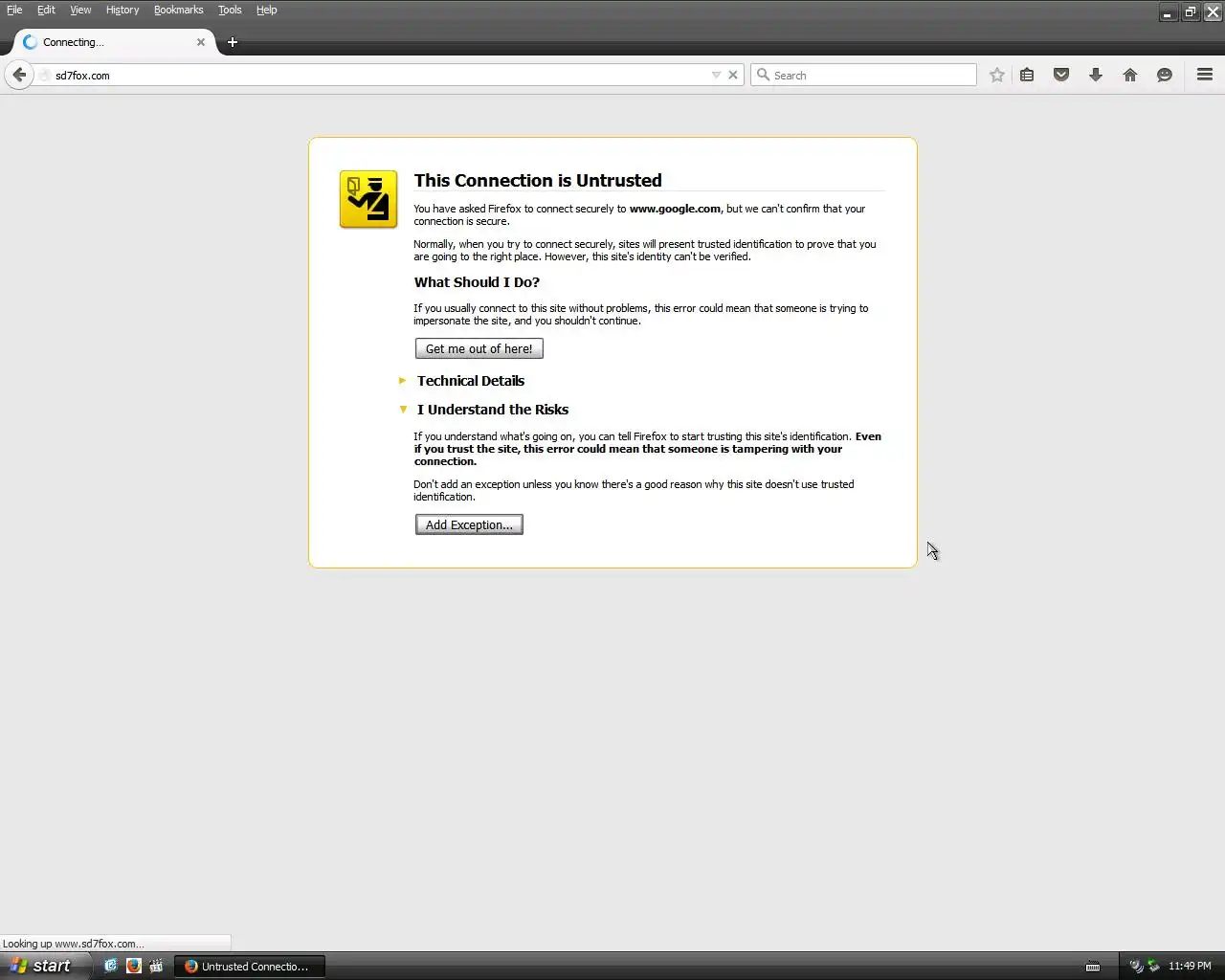Close the Connecting tab
Viewport: 1225px width, 980px height.
[201, 42]
